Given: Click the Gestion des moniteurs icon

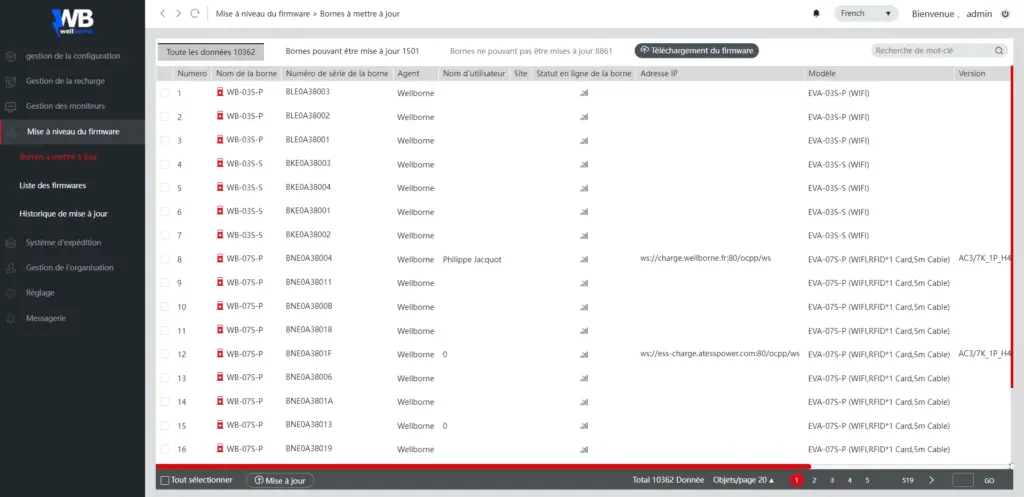Looking at the screenshot, I should [x=10, y=106].
